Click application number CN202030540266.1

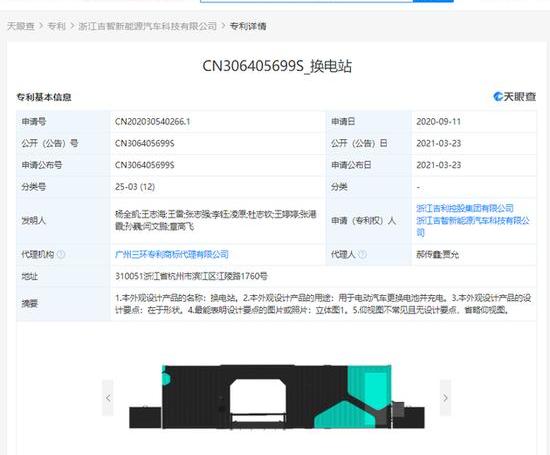[x=153, y=122]
